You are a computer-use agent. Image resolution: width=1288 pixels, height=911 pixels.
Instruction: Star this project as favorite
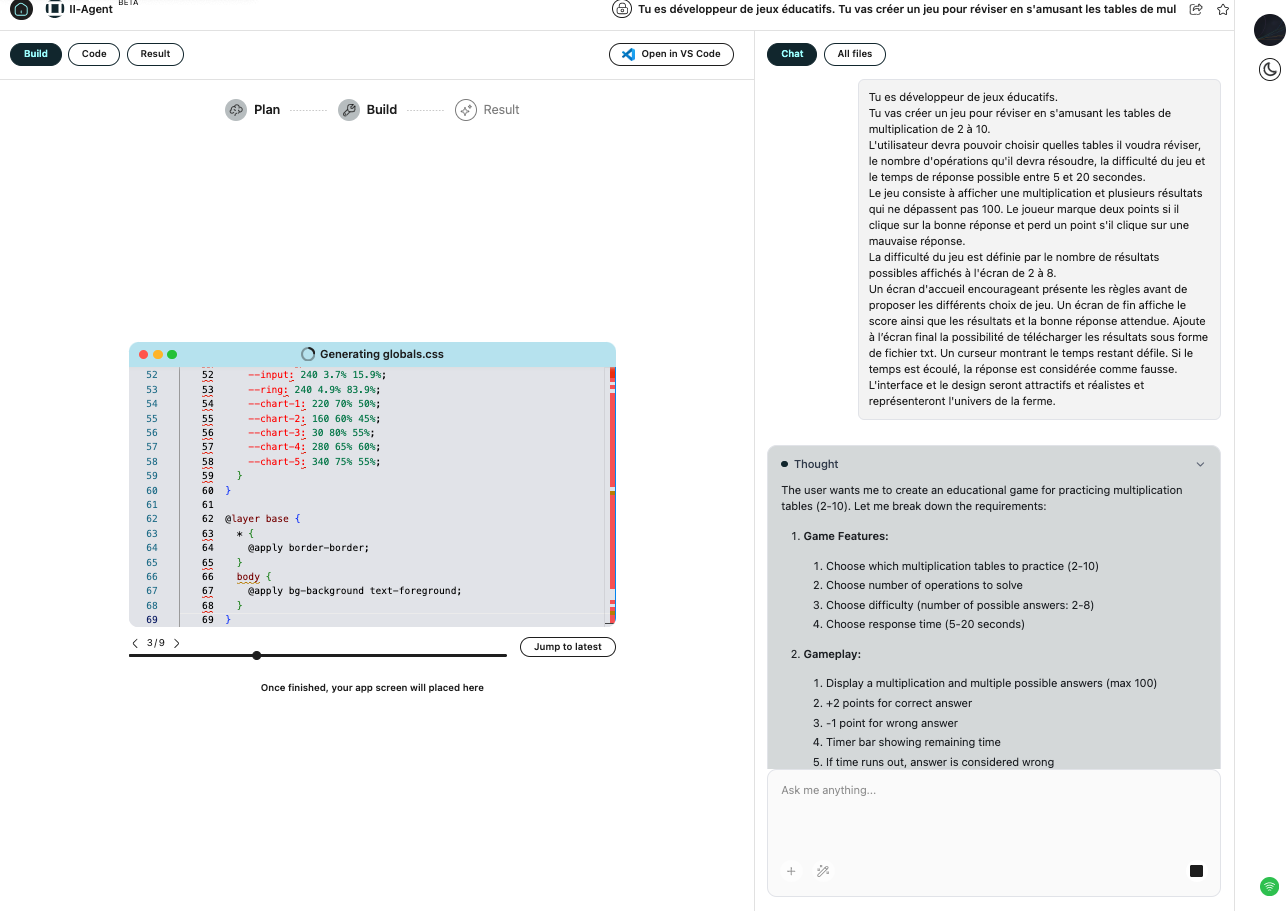[x=1222, y=10]
